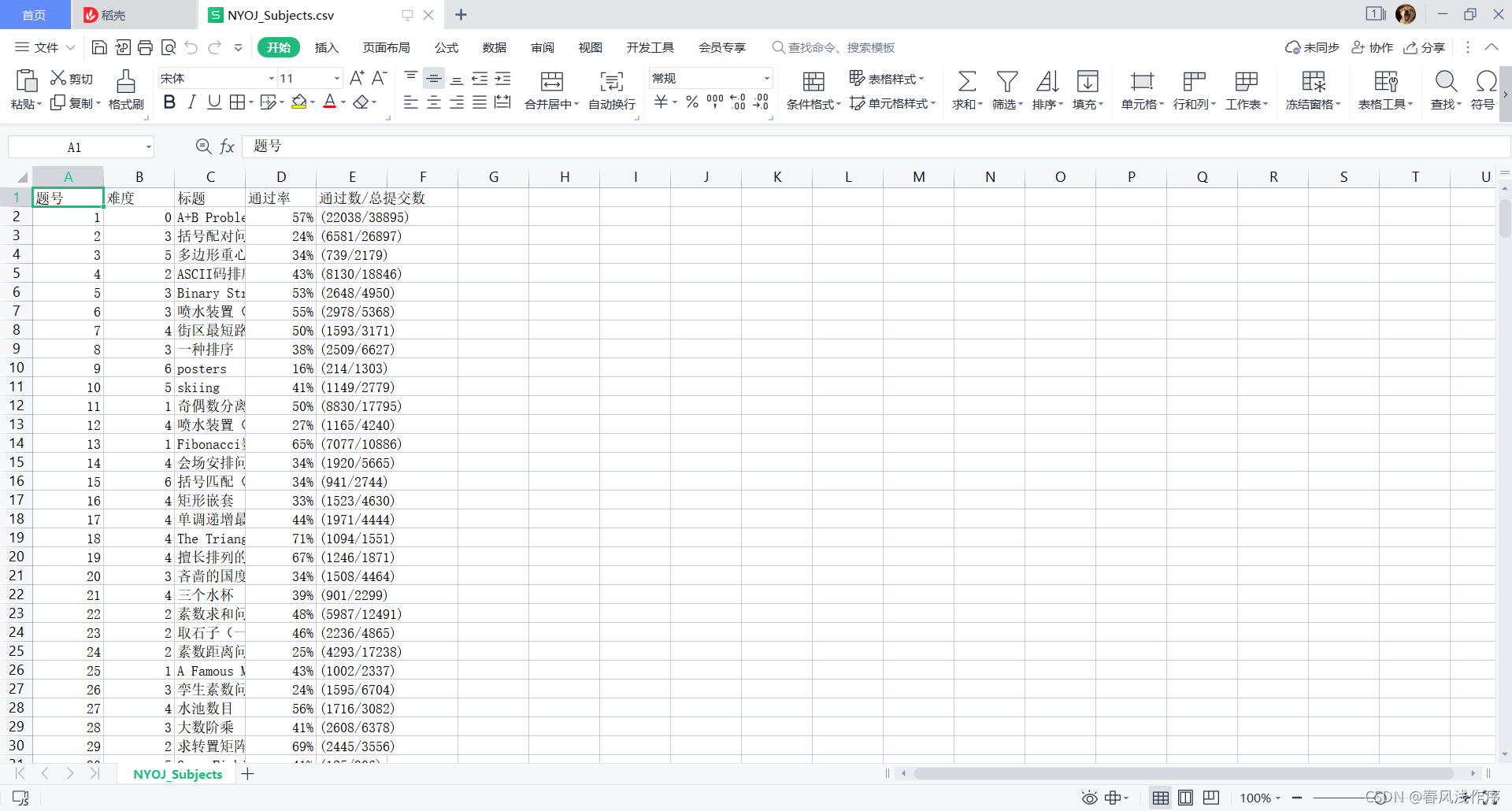
Task: Click the cell borders icon
Action: pos(237,102)
